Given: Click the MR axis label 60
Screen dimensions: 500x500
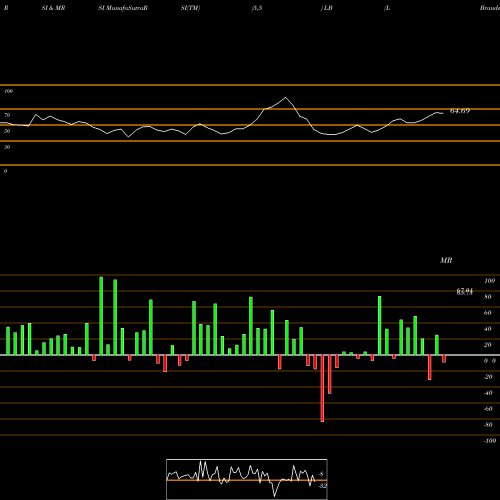Looking at the screenshot, I should (488, 313).
